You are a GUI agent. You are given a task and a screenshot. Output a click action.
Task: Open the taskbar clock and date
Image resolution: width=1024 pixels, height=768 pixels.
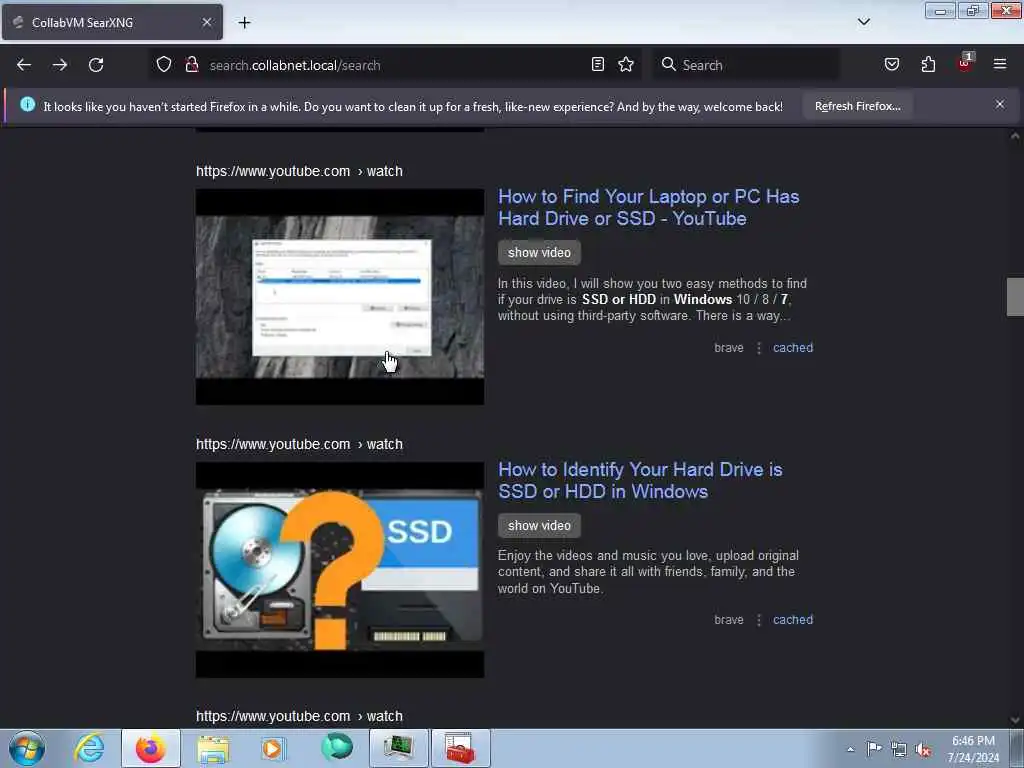pos(973,749)
